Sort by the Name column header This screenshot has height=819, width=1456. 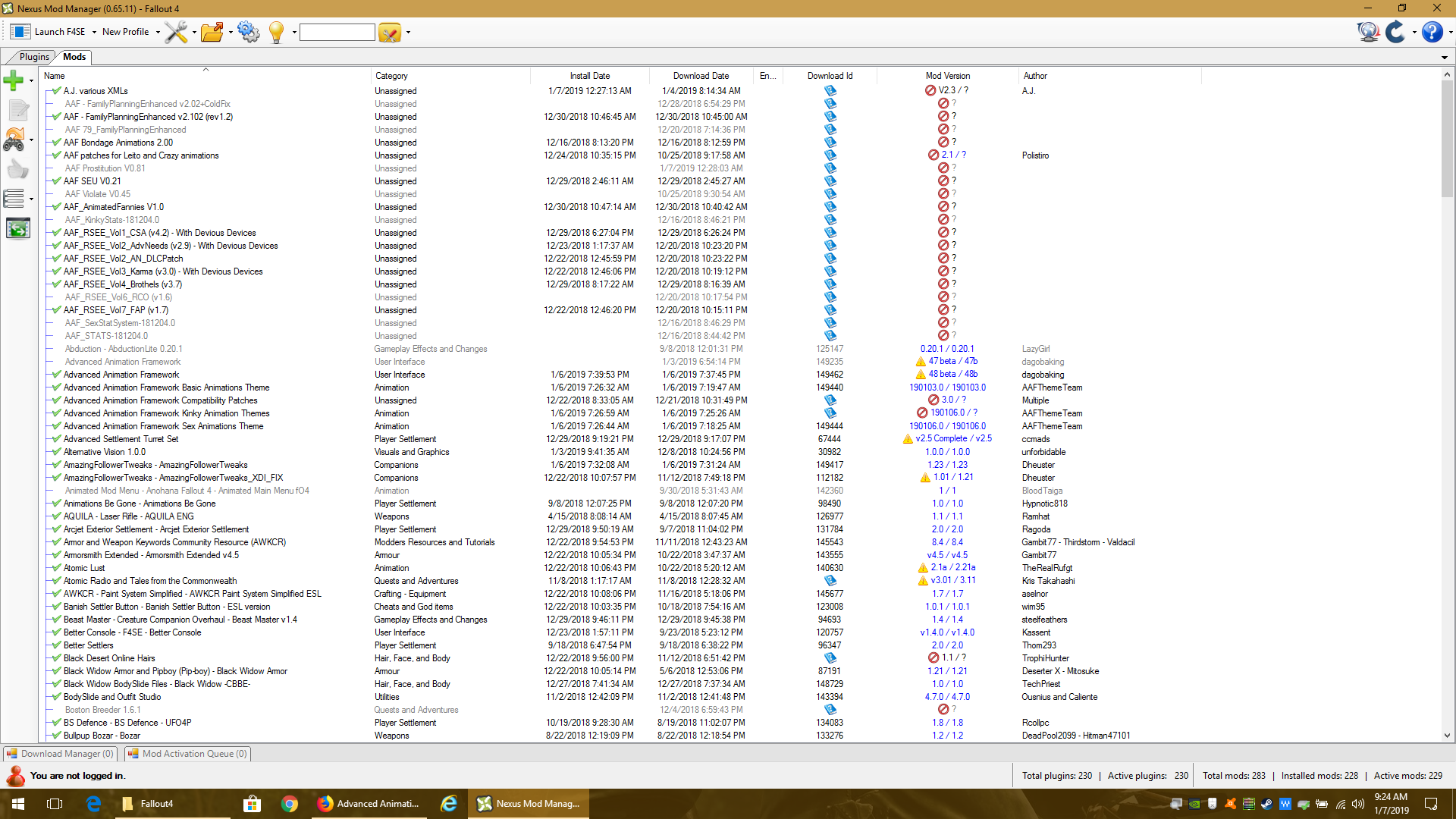(206, 76)
